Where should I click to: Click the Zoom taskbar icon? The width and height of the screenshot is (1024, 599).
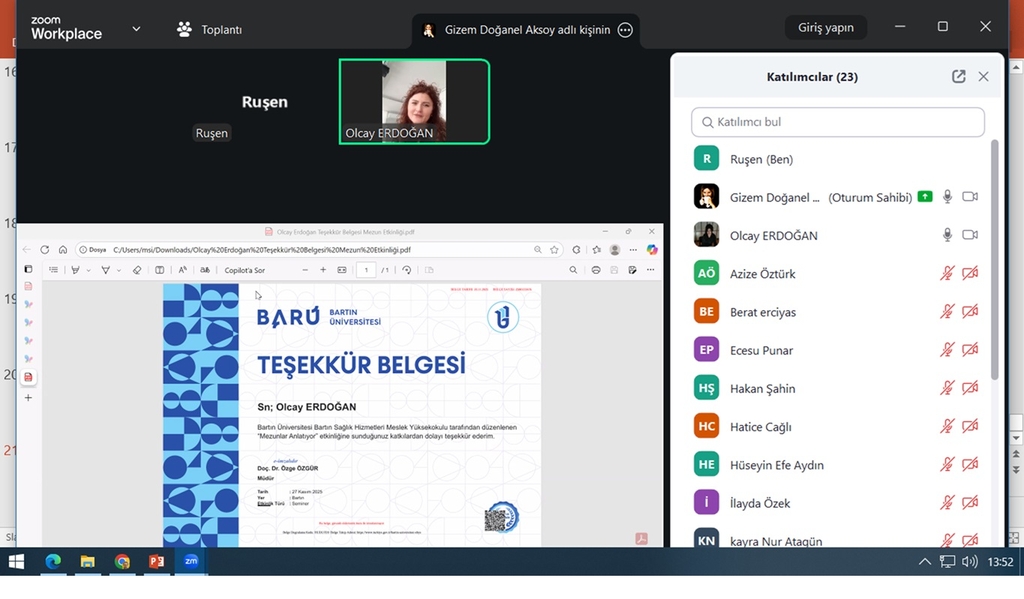coord(190,562)
